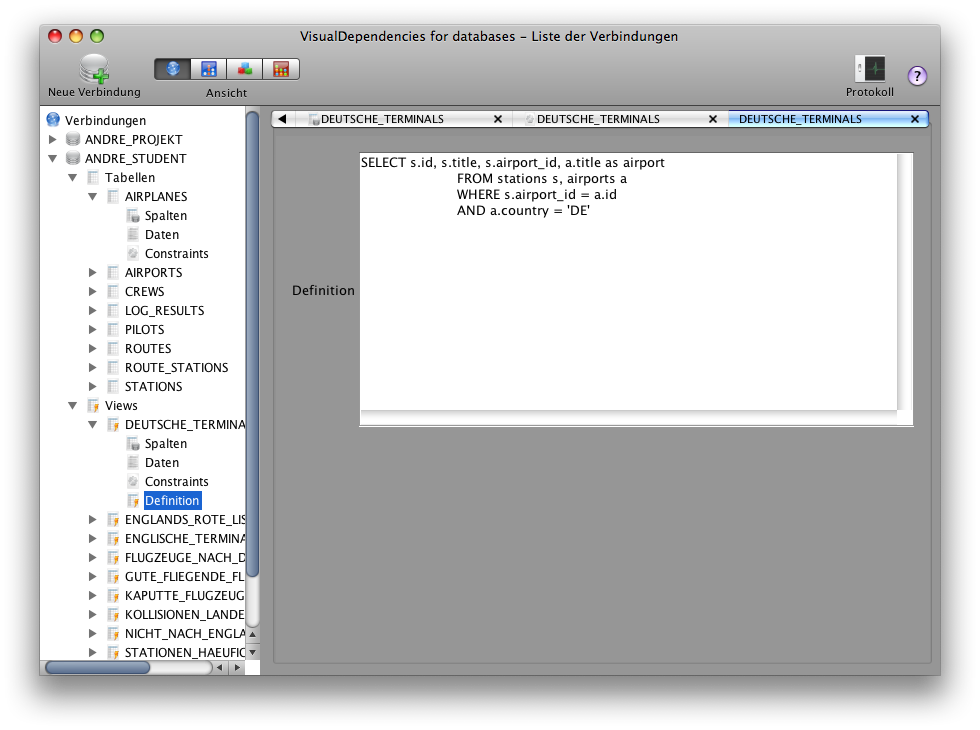This screenshot has width=980, height=730.
Task: Expand the GUTE_FLIEGENDE view node
Action: 92,576
